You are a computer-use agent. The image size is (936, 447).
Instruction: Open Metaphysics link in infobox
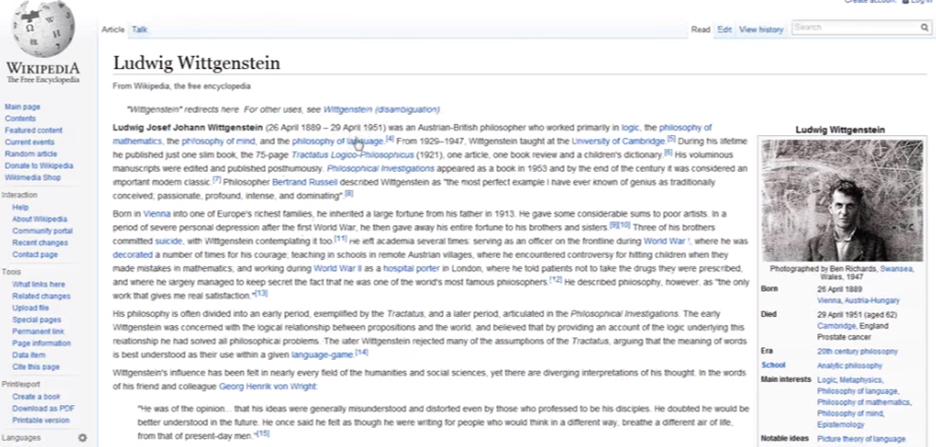click(x=861, y=380)
